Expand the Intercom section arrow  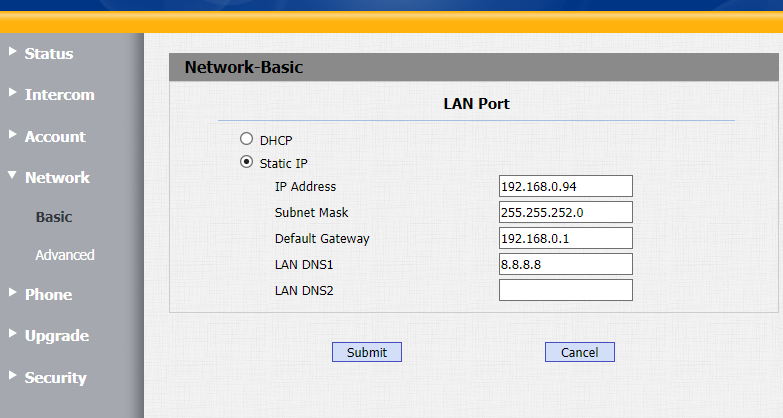click(x=12, y=93)
